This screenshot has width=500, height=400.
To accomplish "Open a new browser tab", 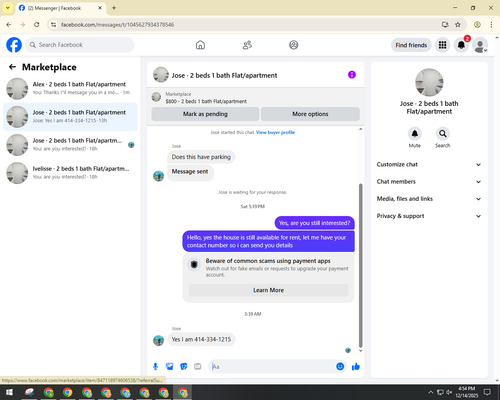I will point(114,8).
